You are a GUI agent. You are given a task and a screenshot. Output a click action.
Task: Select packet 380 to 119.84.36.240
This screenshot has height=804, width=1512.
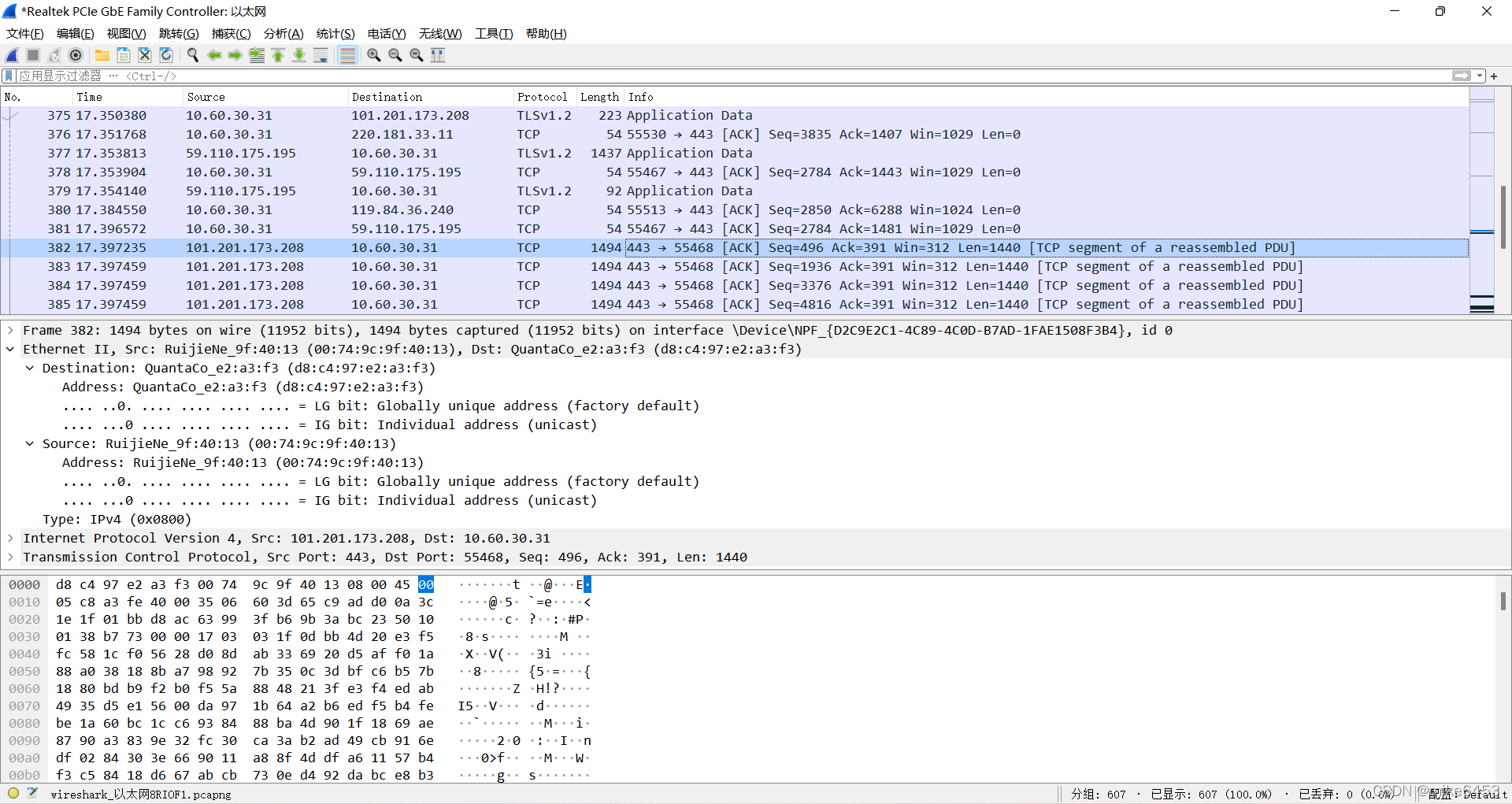click(735, 210)
